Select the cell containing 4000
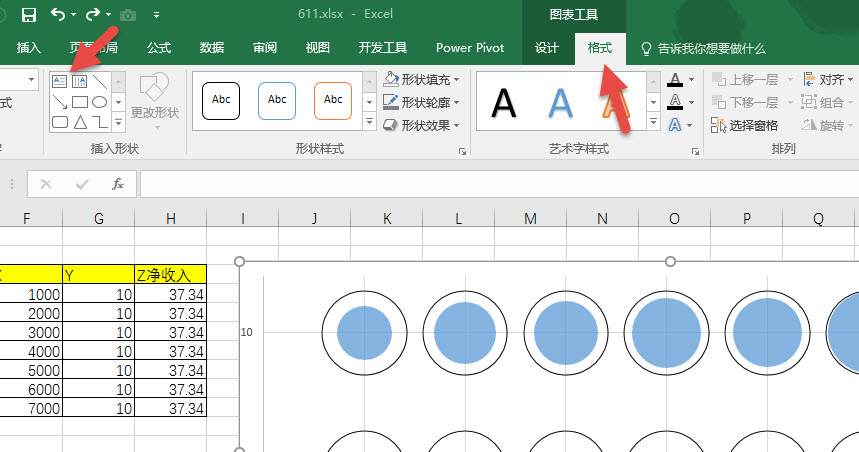The image size is (859, 452). [x=31, y=351]
